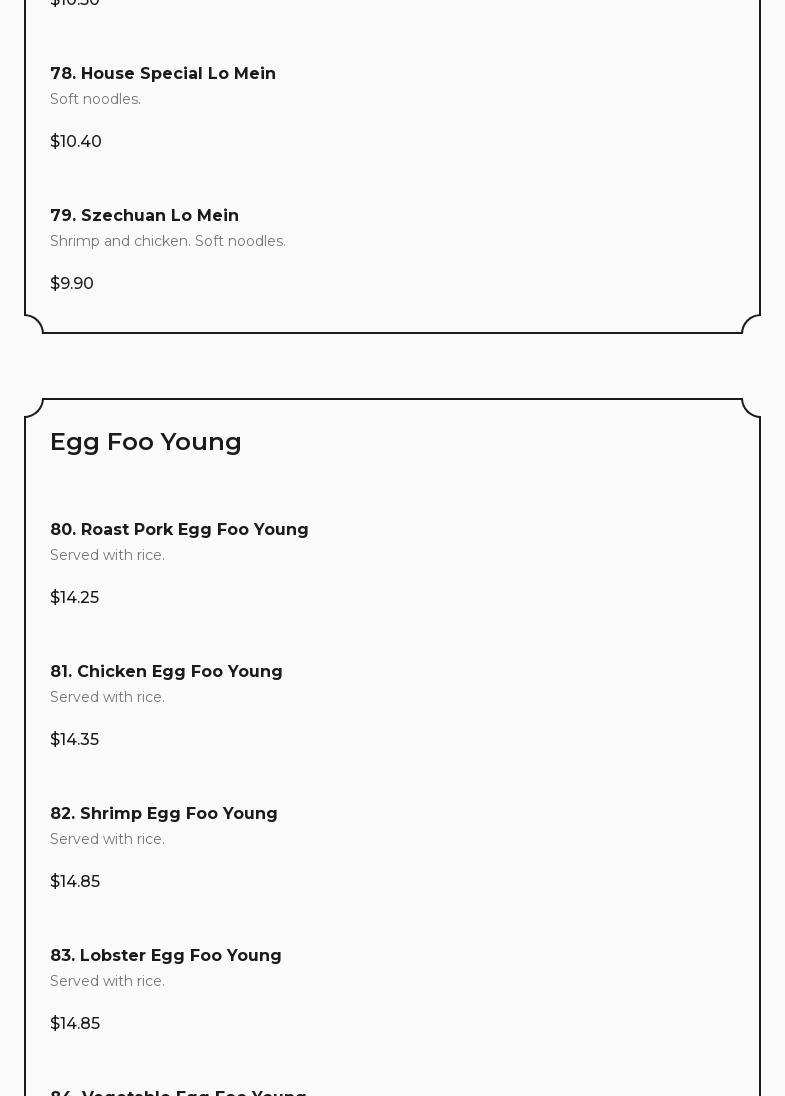Open 83. Lobster Egg Foo Young
Image resolution: width=785 pixels, height=1096 pixels.
(x=166, y=956)
